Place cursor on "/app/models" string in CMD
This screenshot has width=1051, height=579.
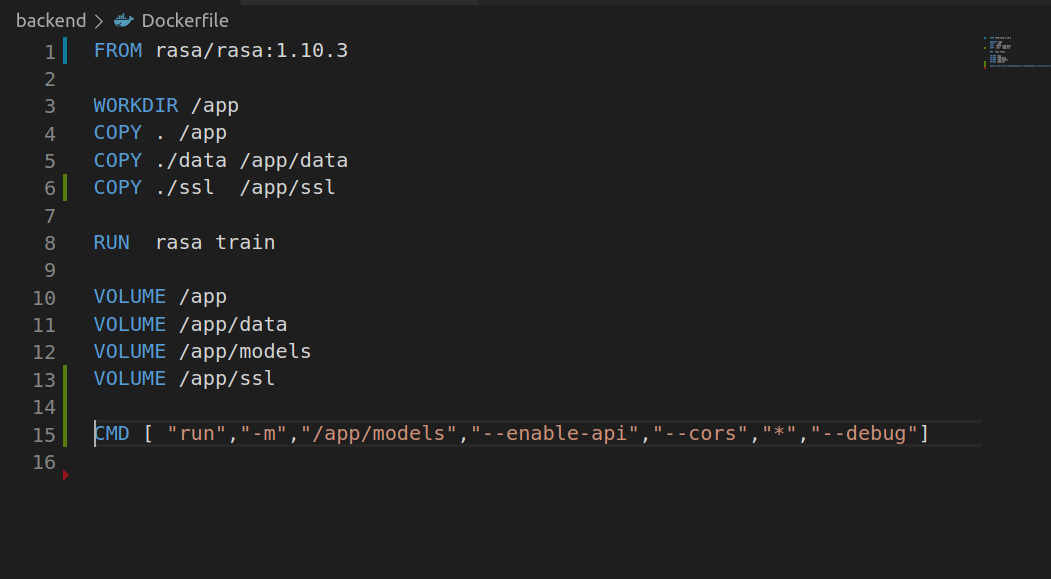[x=379, y=433]
